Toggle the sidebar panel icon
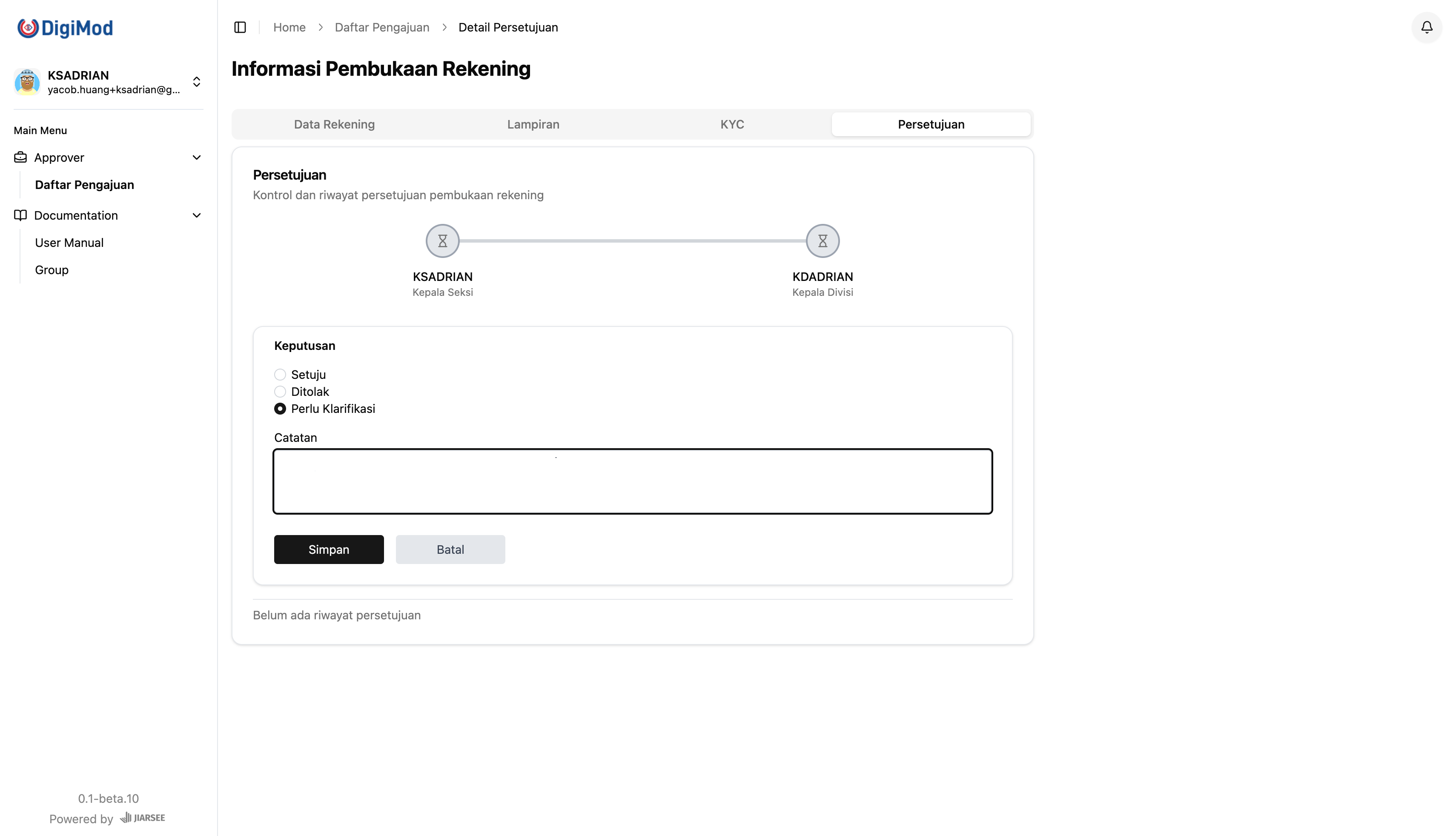 (x=239, y=27)
